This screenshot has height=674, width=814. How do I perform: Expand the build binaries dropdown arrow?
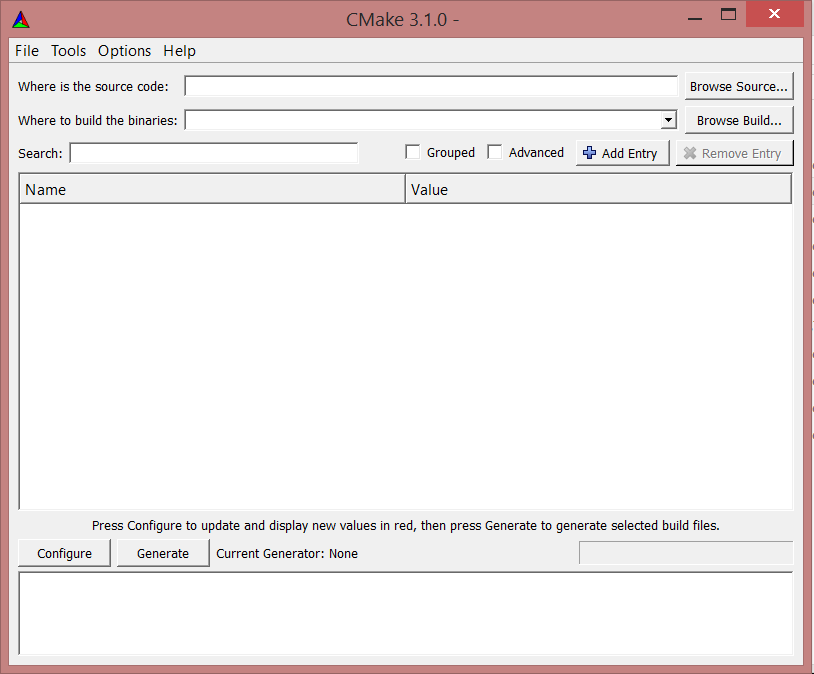click(669, 120)
